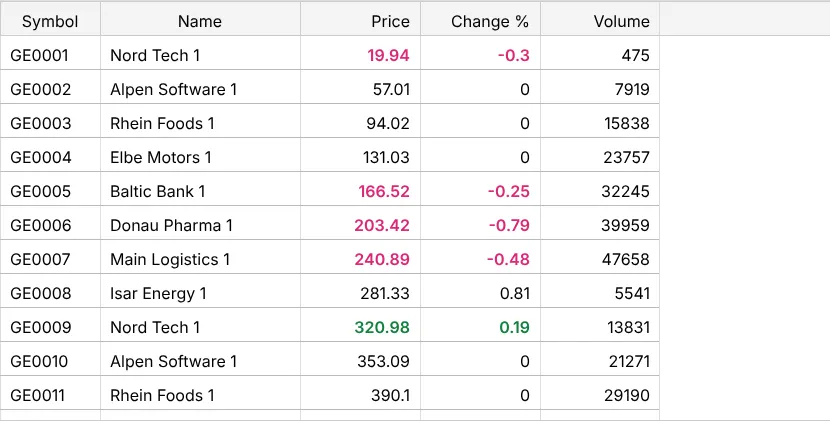Select the Alpen Software 1 cell for GE0002

tap(200, 89)
